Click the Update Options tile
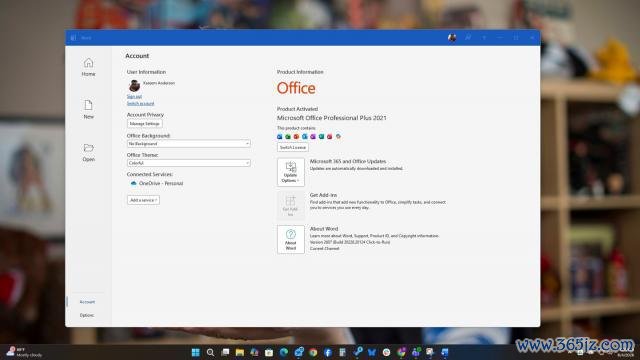This screenshot has height=360, width=640. (291, 172)
